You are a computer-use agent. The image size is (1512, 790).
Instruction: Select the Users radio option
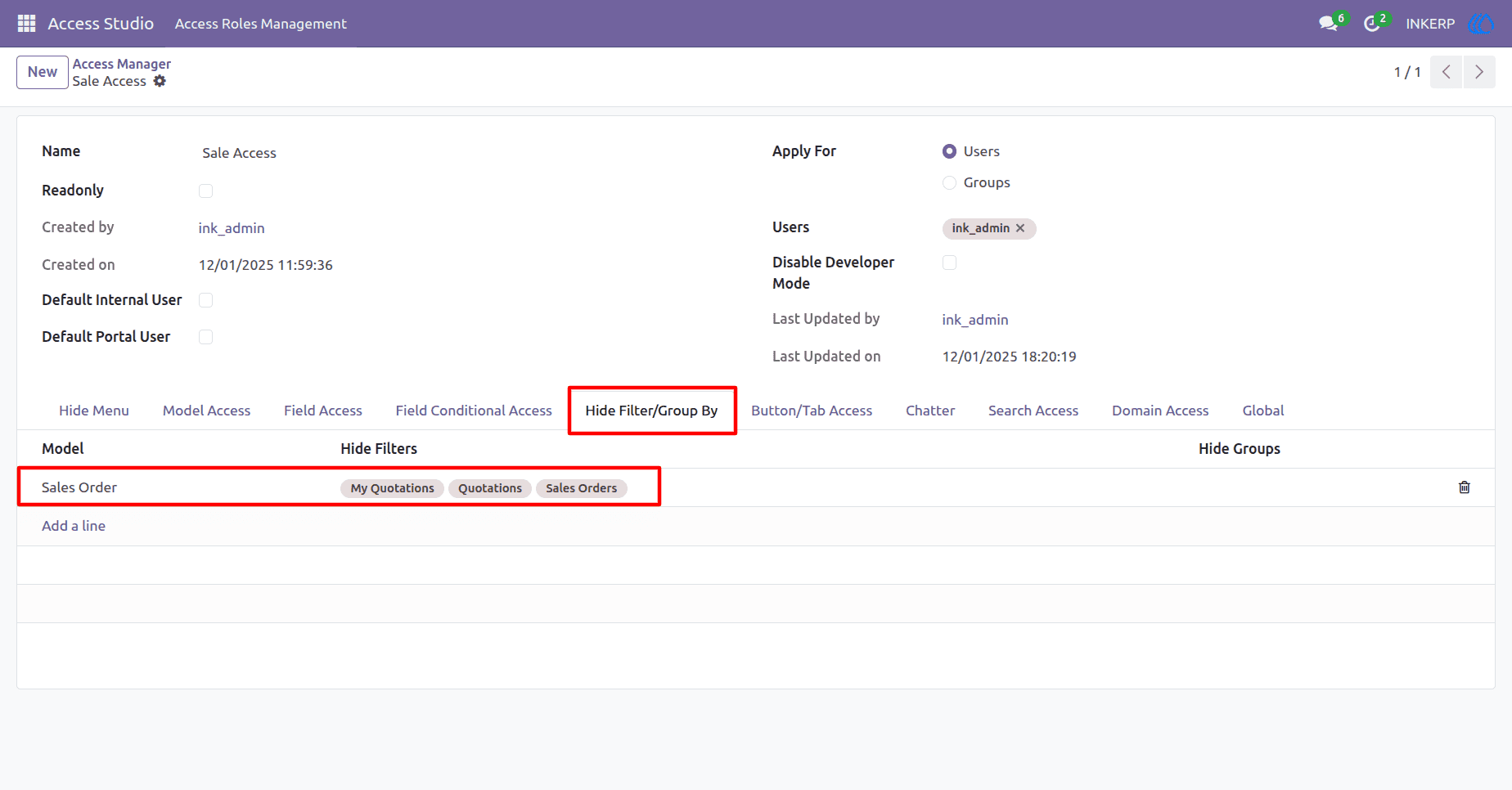(x=949, y=151)
